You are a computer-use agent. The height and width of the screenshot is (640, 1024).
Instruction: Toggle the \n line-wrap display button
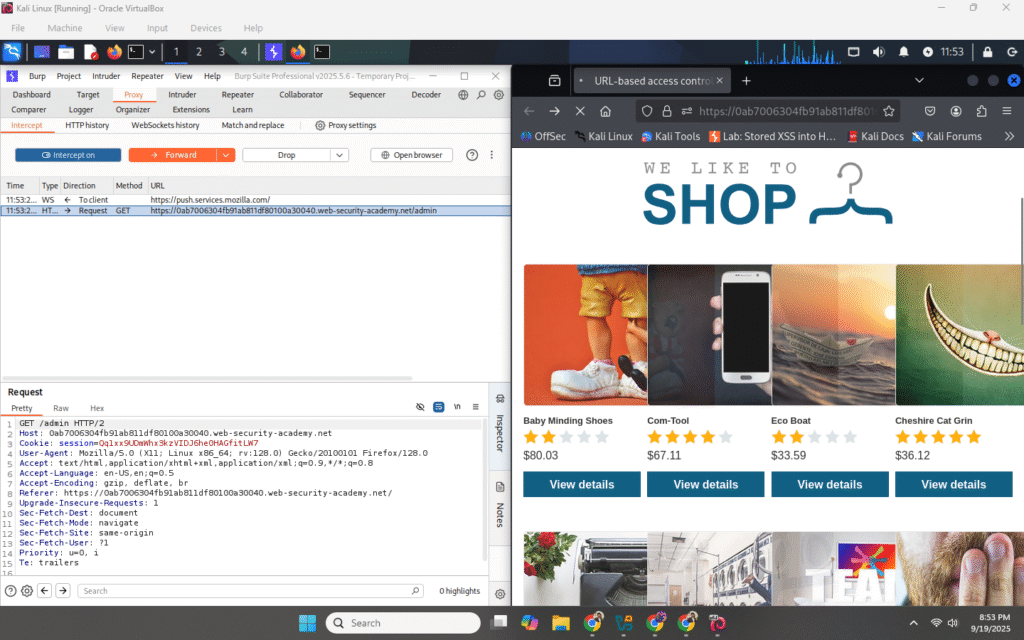(457, 408)
